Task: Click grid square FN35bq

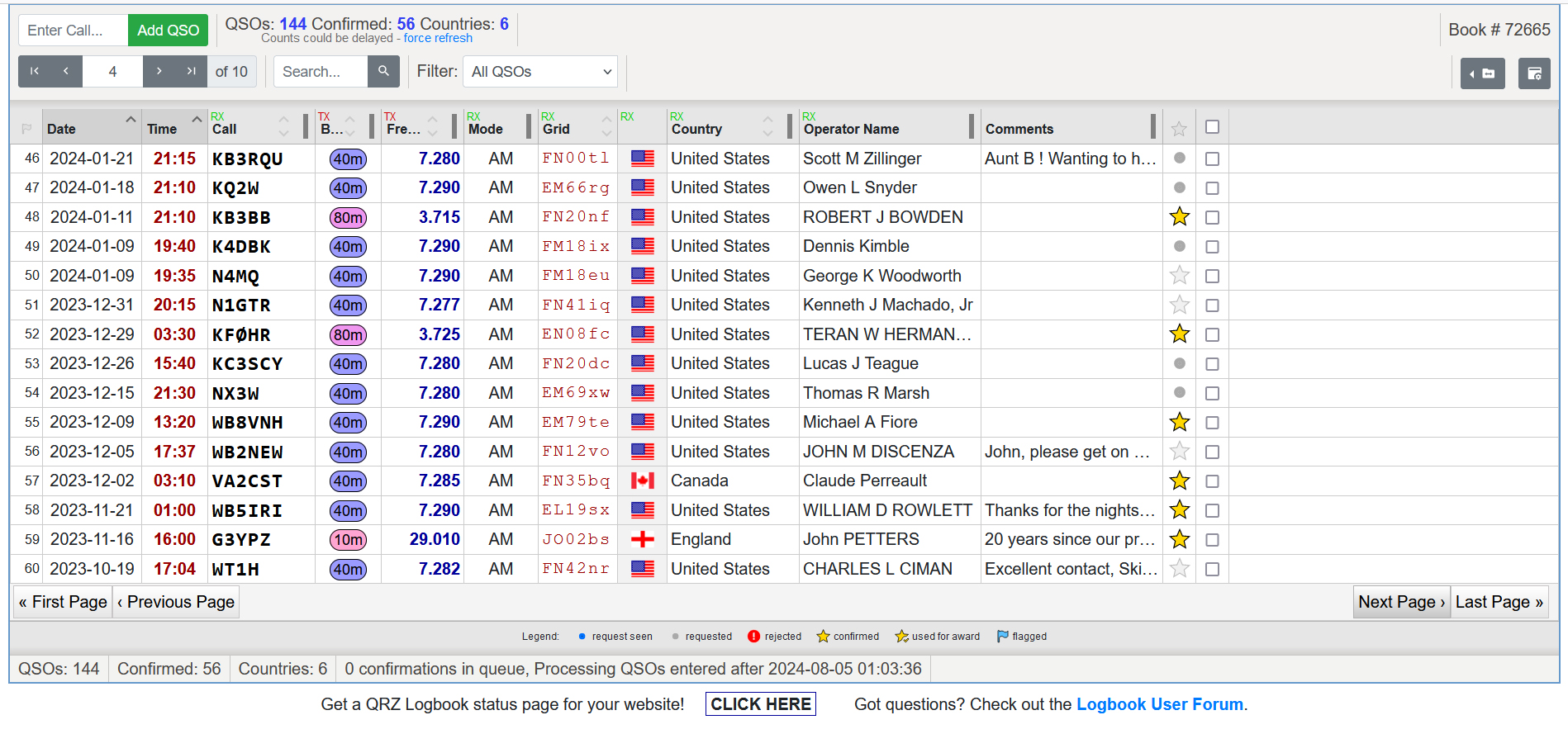Action: (576, 481)
